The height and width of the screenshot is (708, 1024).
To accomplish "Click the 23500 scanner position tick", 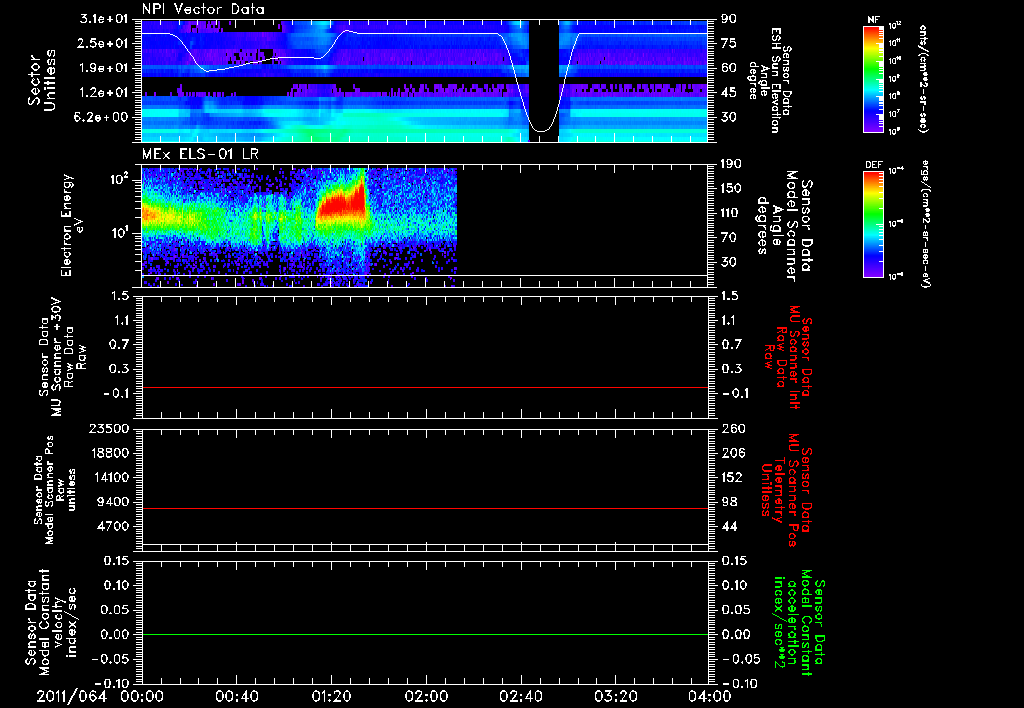I will pos(109,428).
